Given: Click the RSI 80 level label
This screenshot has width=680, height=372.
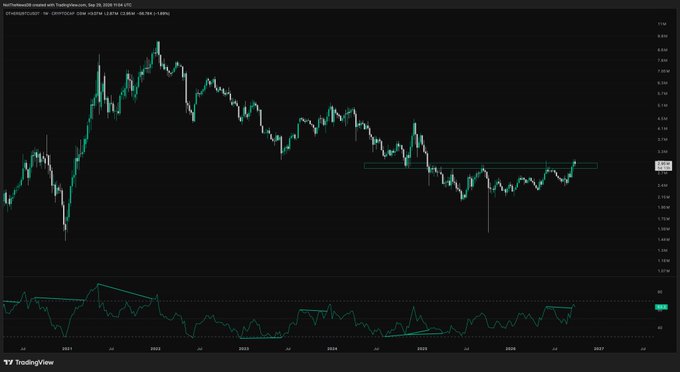Looking at the screenshot, I should pyautogui.click(x=660, y=292).
